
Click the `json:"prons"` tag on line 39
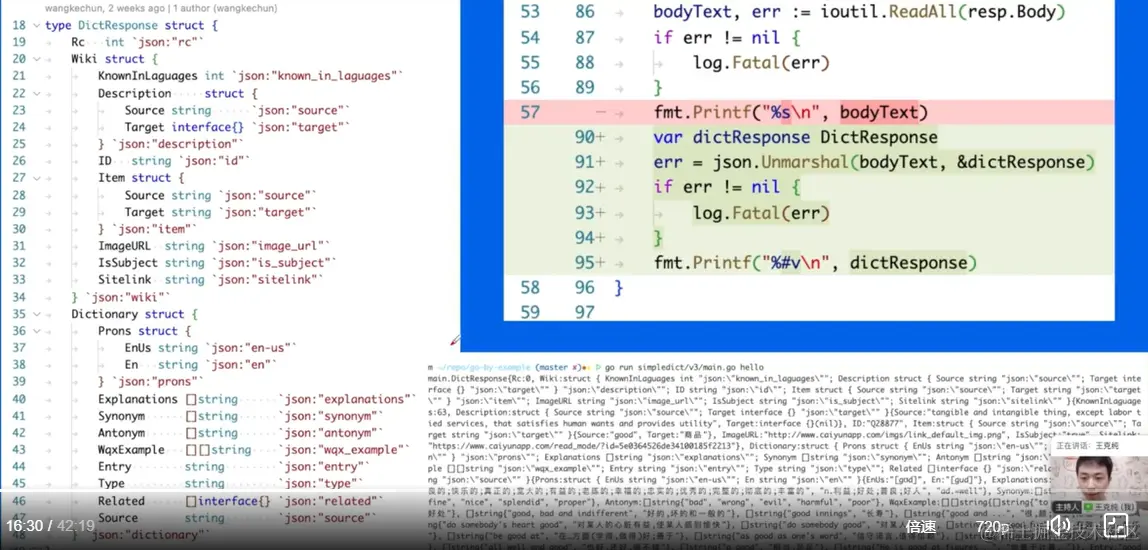click(157, 382)
